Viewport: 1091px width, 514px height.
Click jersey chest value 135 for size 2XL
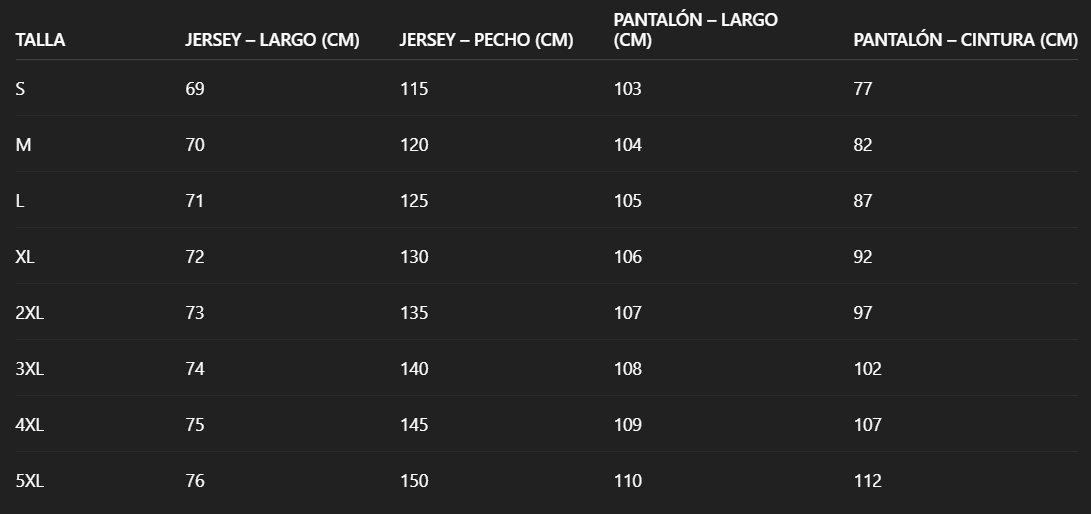tap(414, 313)
